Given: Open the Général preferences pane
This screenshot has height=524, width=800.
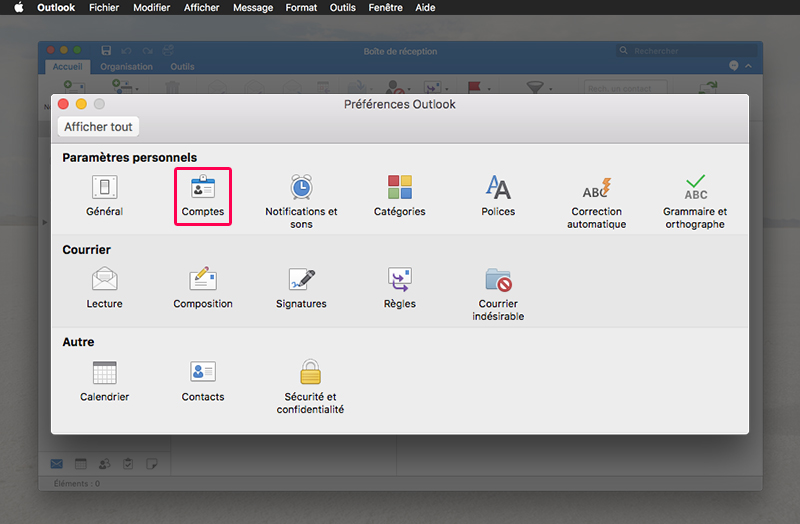Looking at the screenshot, I should coord(105,196).
